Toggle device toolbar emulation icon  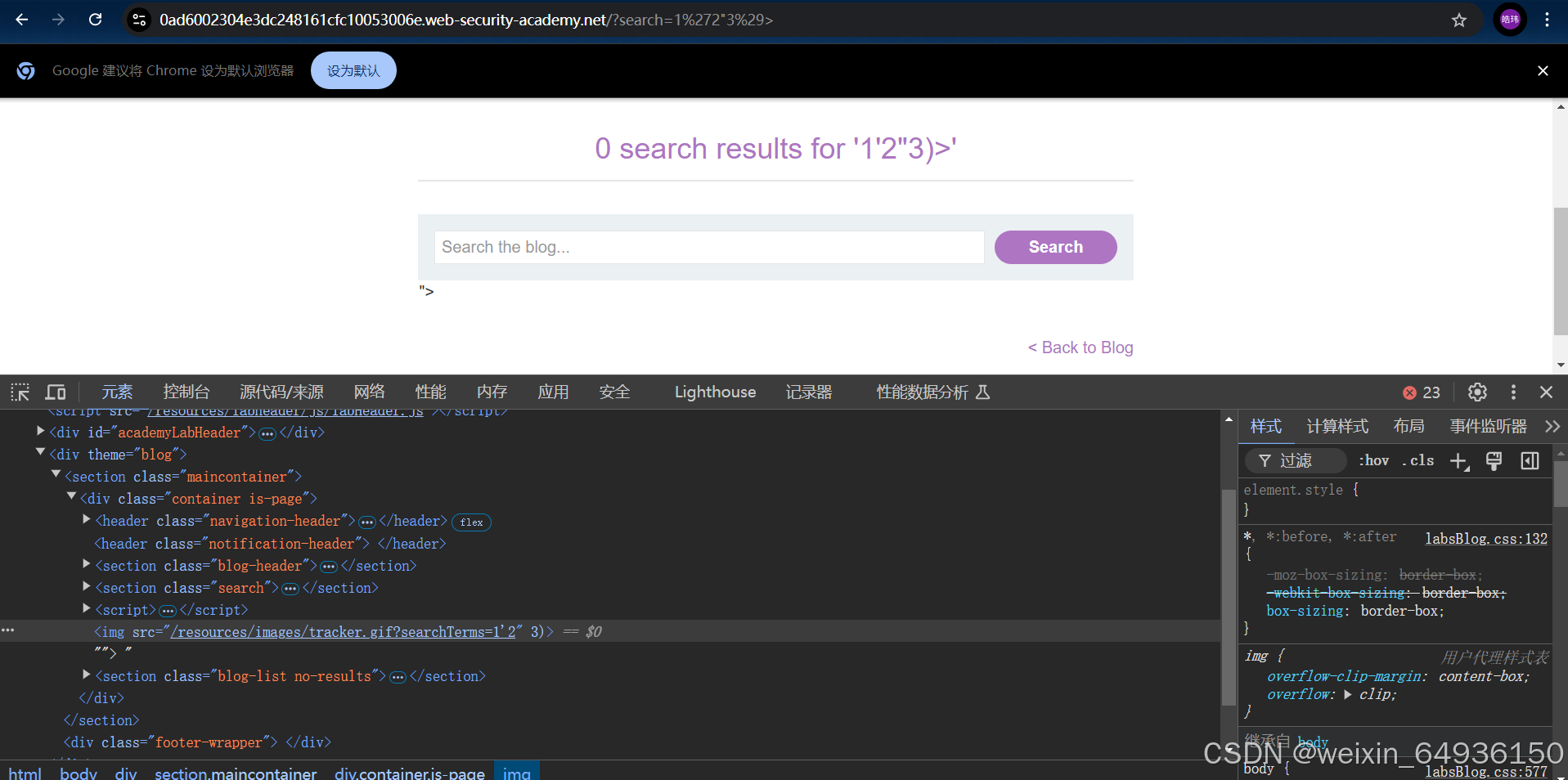(56, 392)
